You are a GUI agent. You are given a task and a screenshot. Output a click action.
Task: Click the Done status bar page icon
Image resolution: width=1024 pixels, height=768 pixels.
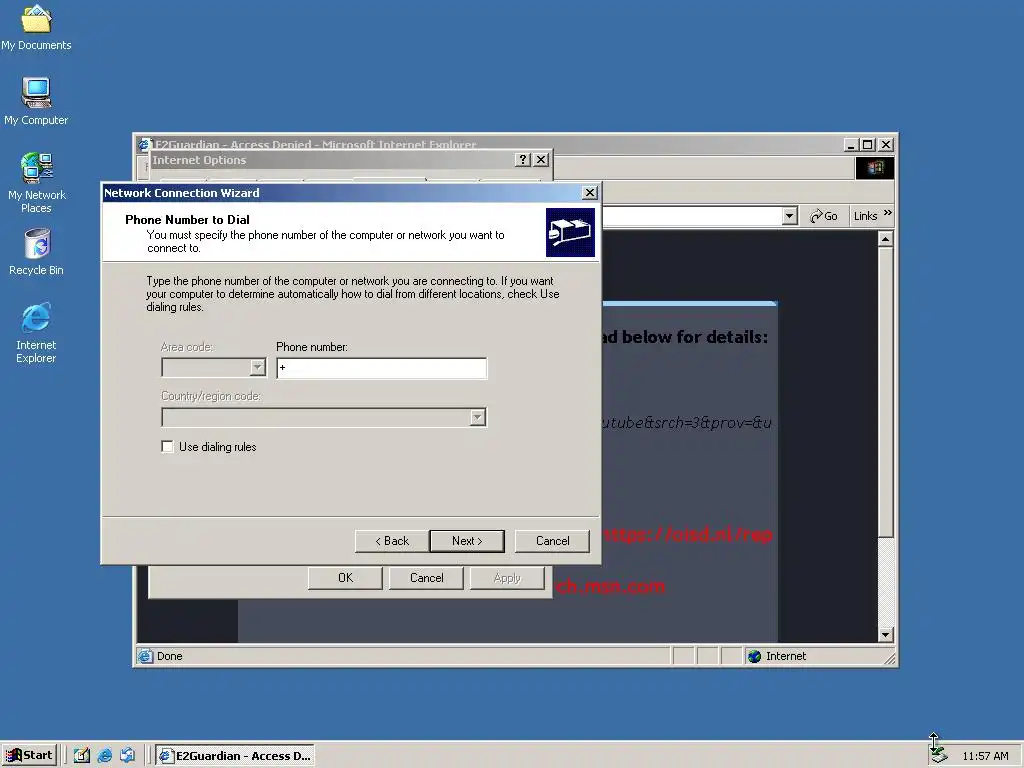146,656
